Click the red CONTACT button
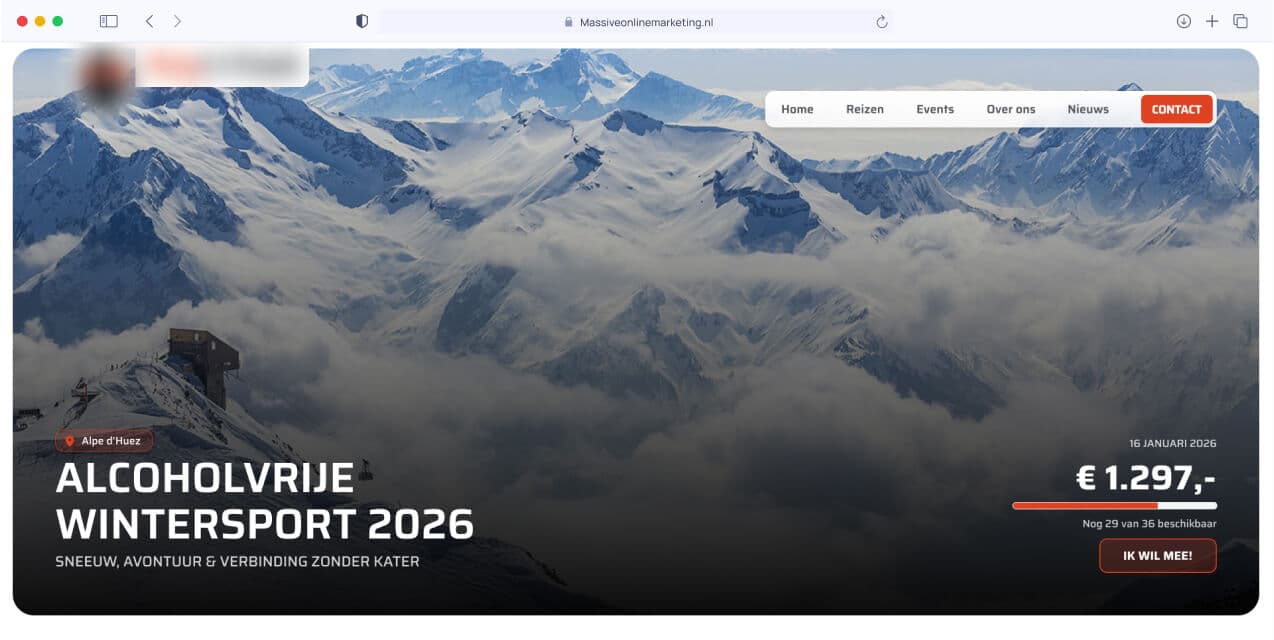 [1176, 109]
